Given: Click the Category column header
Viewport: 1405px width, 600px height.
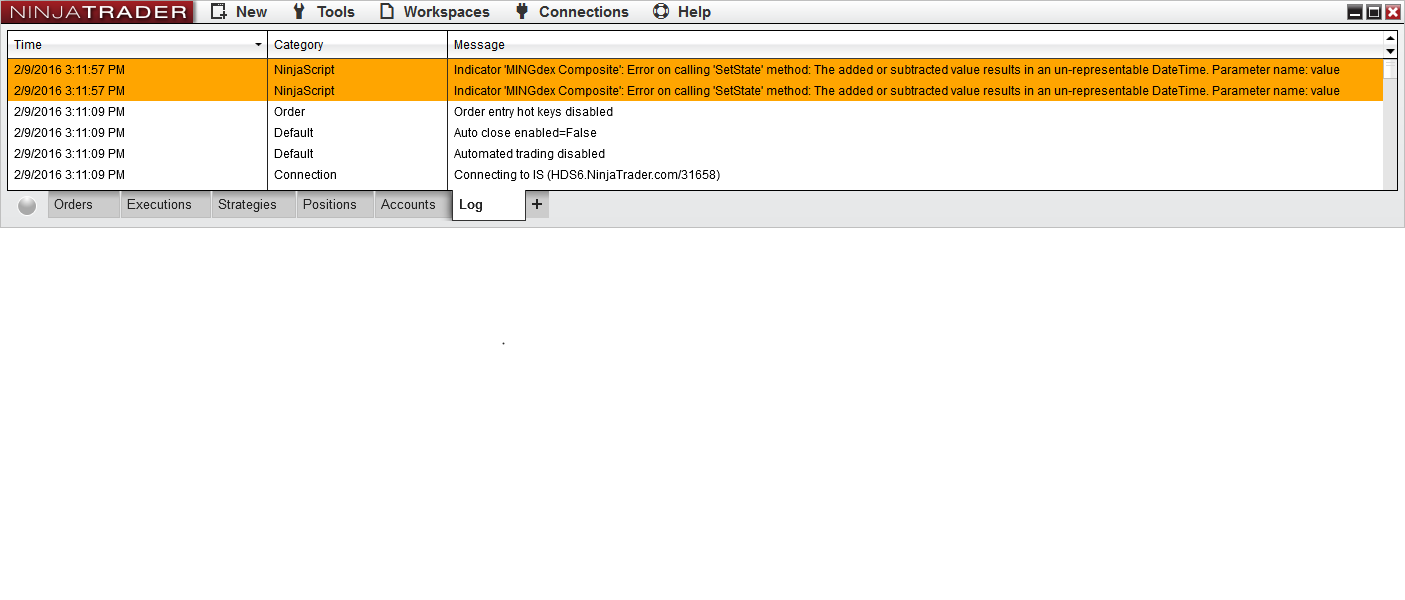Looking at the screenshot, I should point(357,45).
